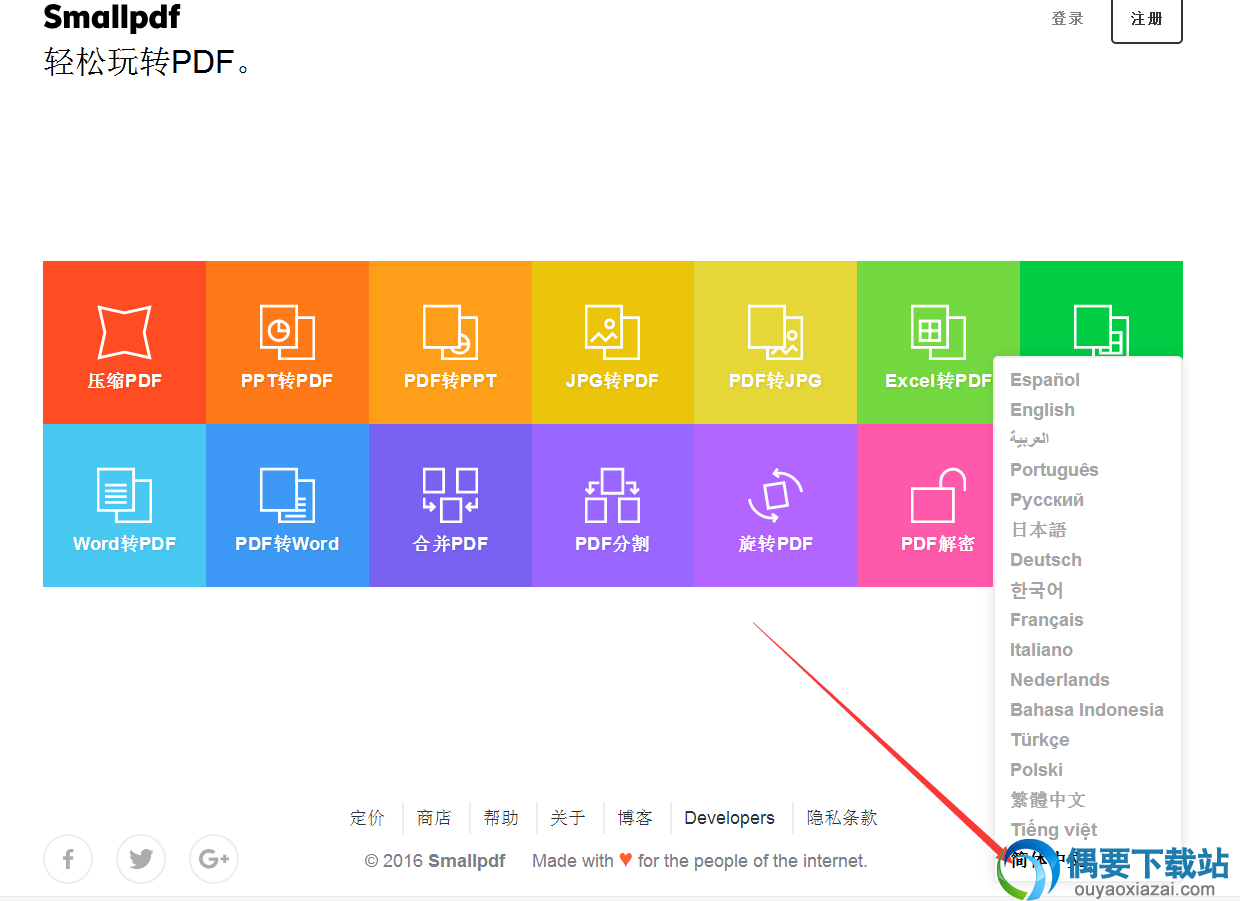Image resolution: width=1240 pixels, height=901 pixels.
Task: Go home via the Smallpdf logo
Action: coord(112,16)
